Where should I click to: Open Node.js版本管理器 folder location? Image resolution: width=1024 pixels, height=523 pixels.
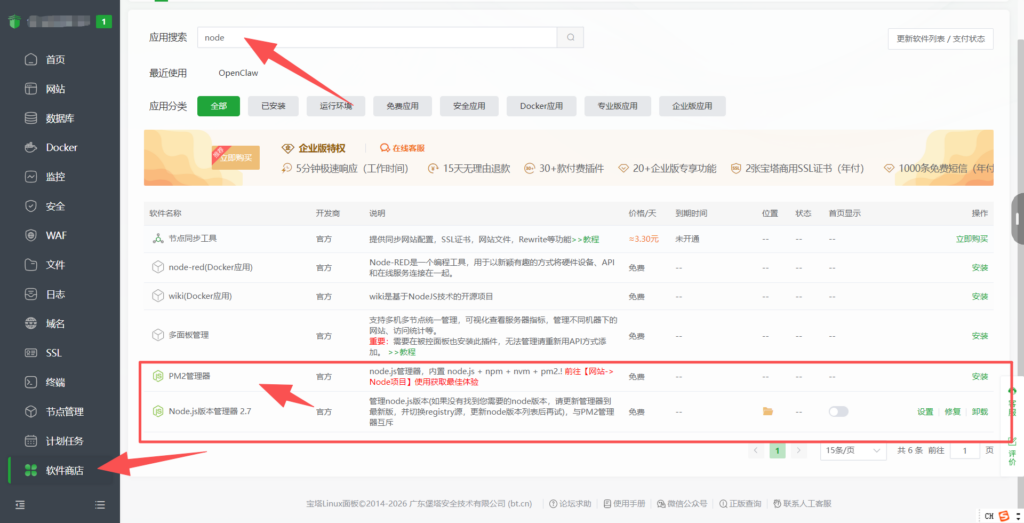(x=768, y=411)
